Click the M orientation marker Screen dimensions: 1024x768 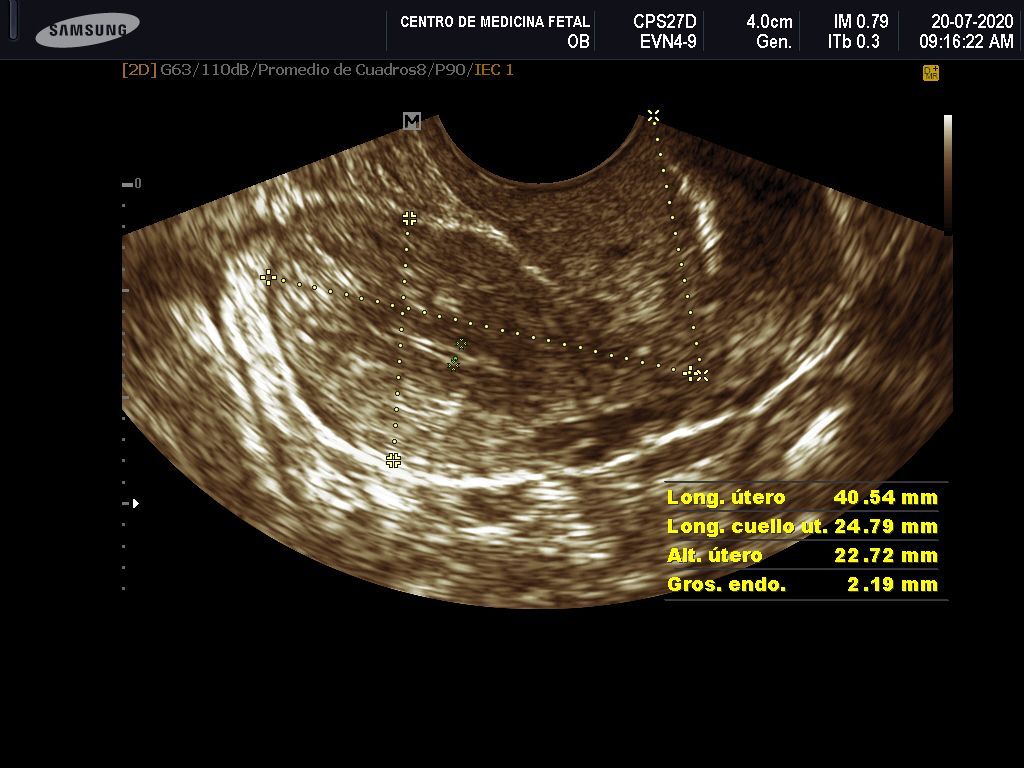411,121
